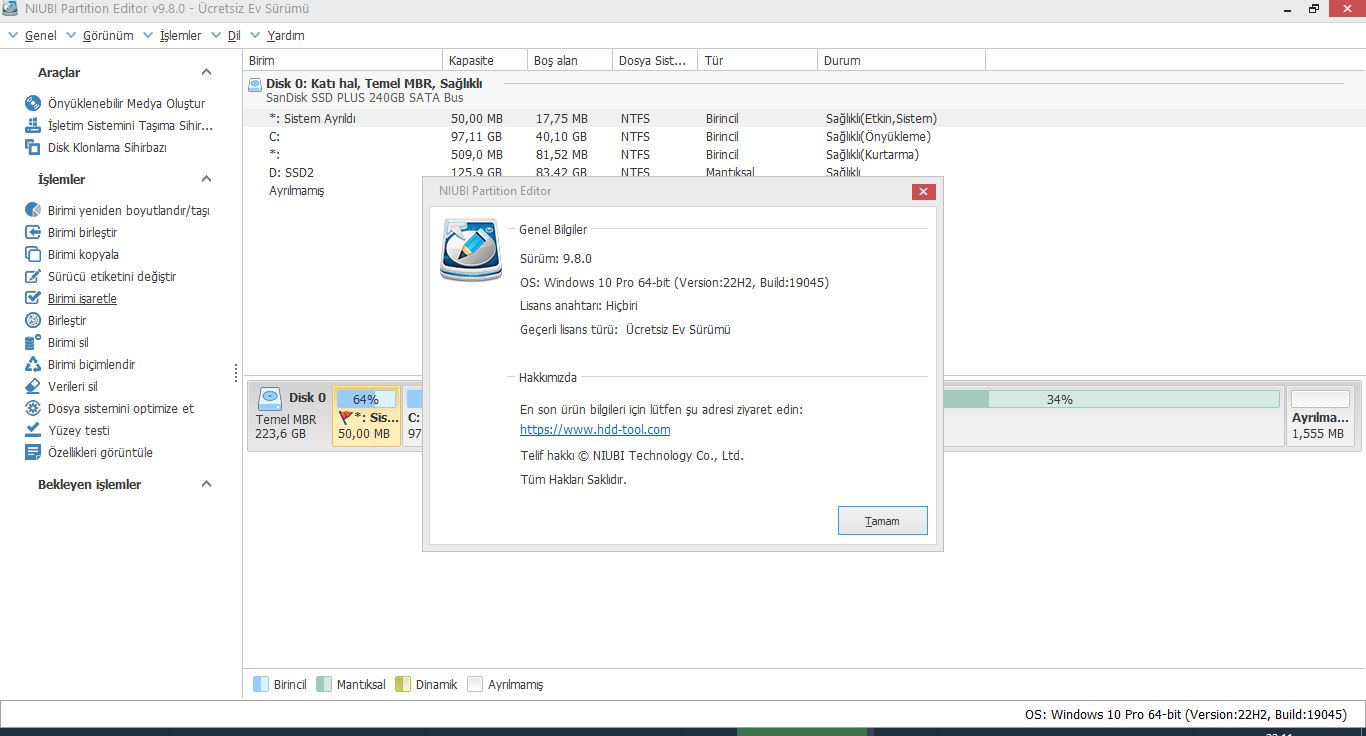
Task: Click the Birimi biçimlendir icon
Action: click(31, 364)
